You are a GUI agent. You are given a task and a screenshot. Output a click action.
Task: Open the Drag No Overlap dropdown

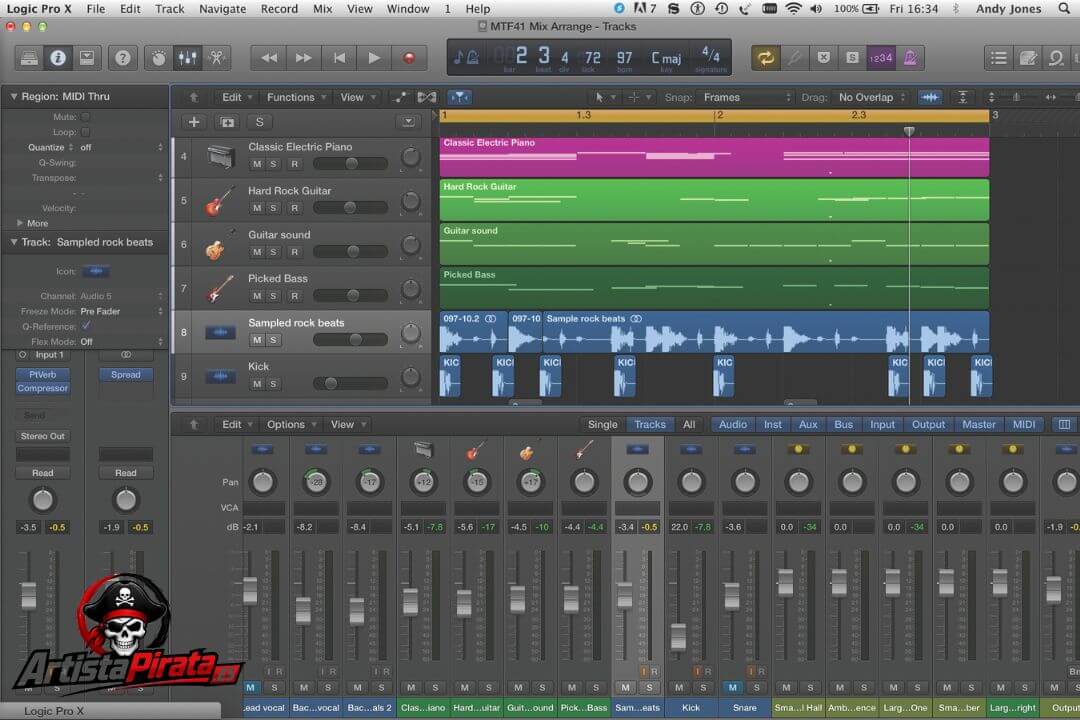tap(871, 97)
